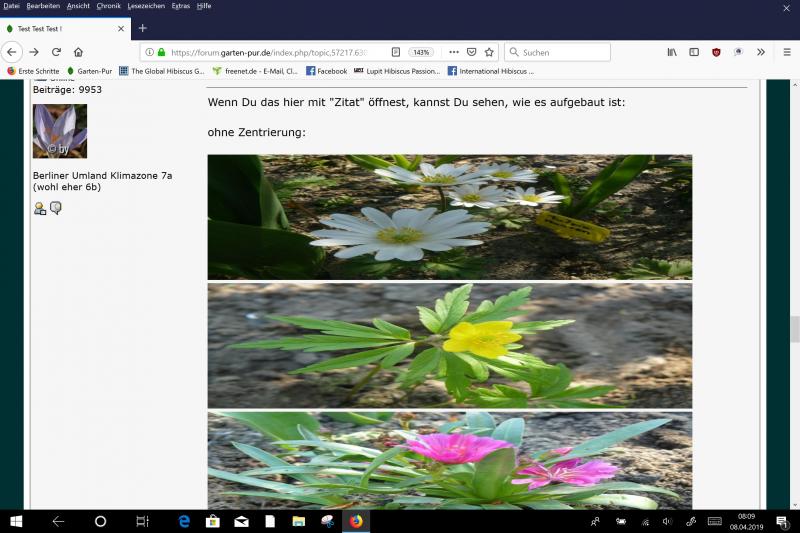Click the Suchen search field

[562, 52]
